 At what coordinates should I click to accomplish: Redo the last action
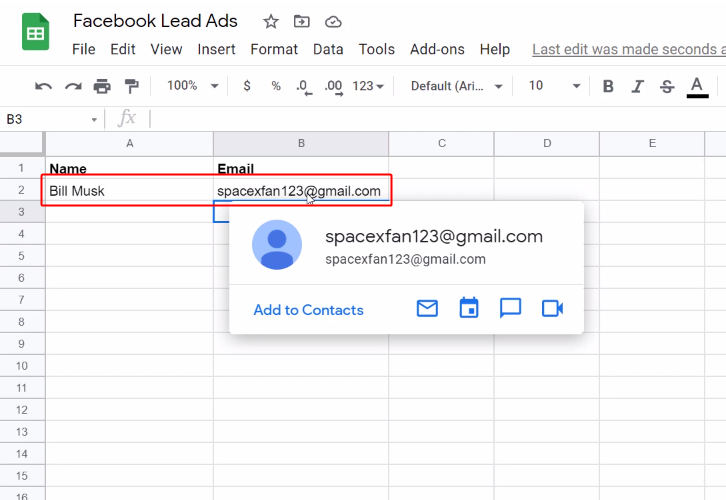click(73, 86)
